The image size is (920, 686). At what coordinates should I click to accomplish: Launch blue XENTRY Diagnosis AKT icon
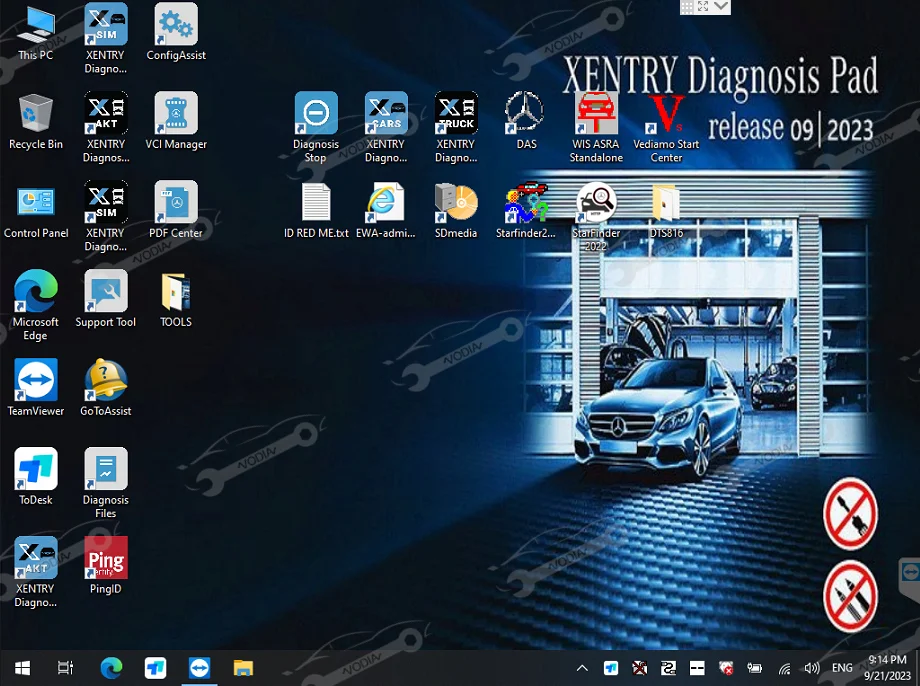[x=35, y=572]
